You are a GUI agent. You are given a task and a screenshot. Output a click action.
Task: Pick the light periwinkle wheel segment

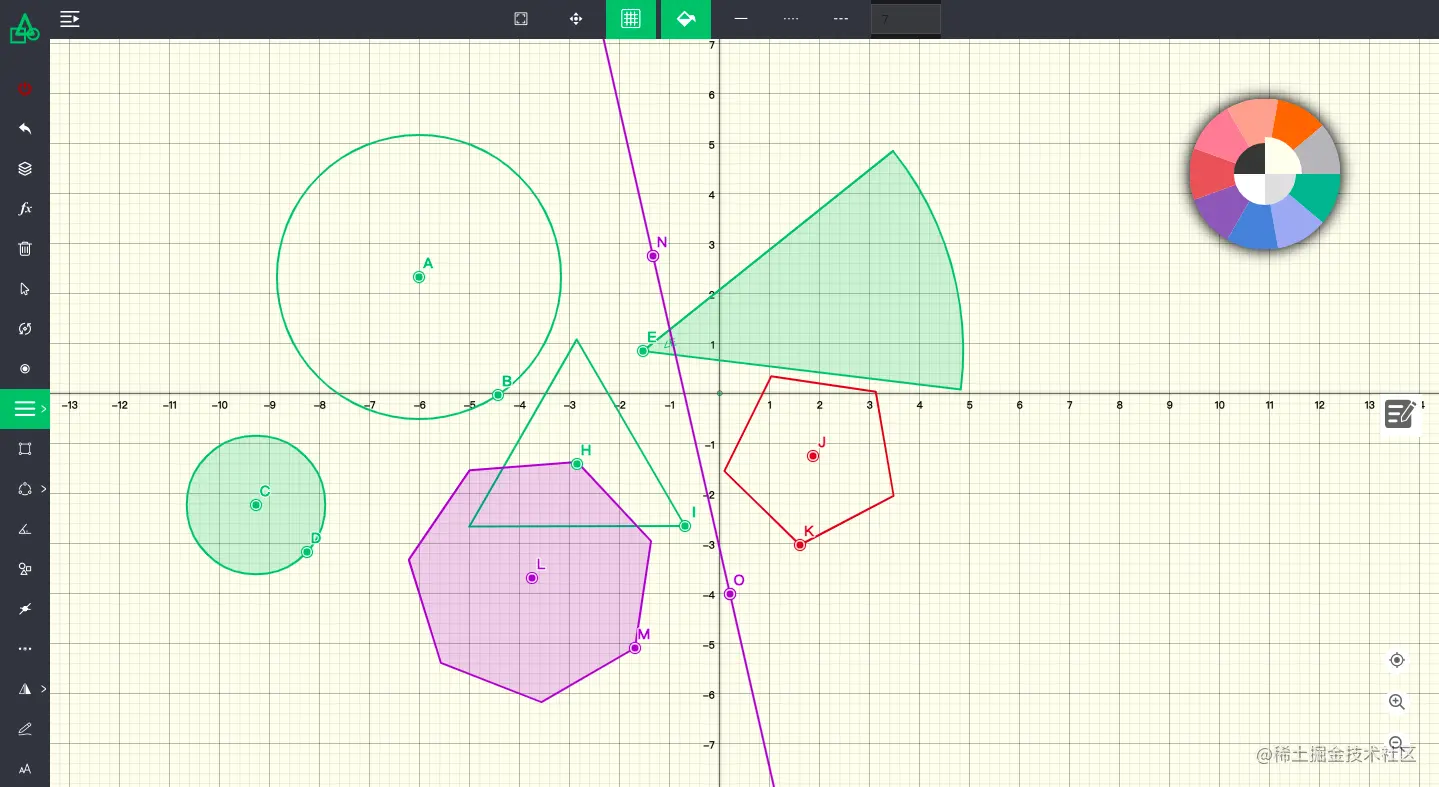[1294, 222]
